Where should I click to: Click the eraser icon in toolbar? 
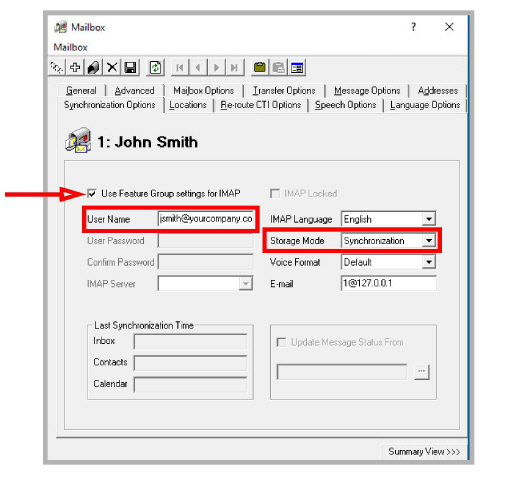click(x=93, y=68)
